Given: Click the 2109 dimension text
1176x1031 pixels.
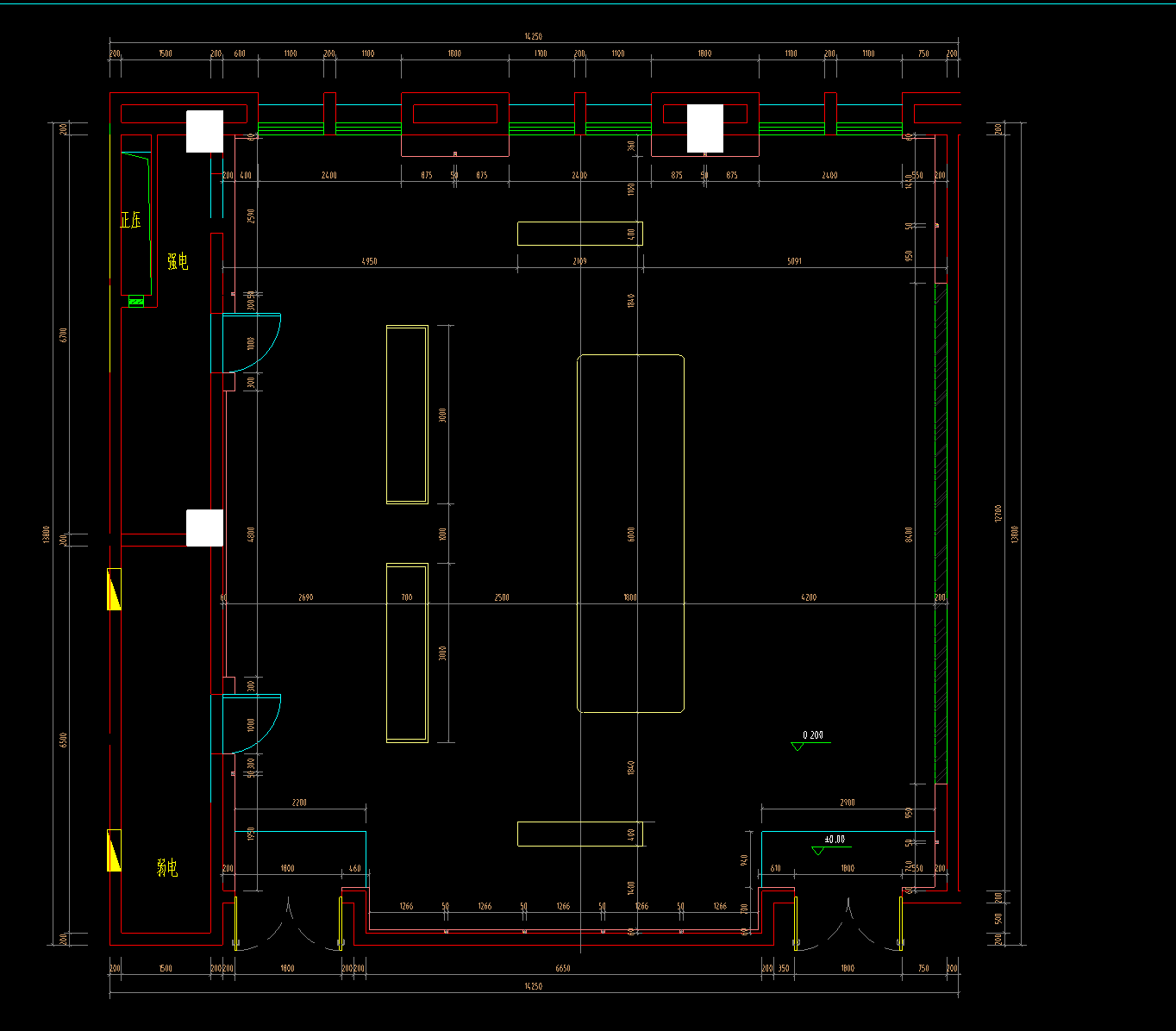Looking at the screenshot, I should pos(579,261).
